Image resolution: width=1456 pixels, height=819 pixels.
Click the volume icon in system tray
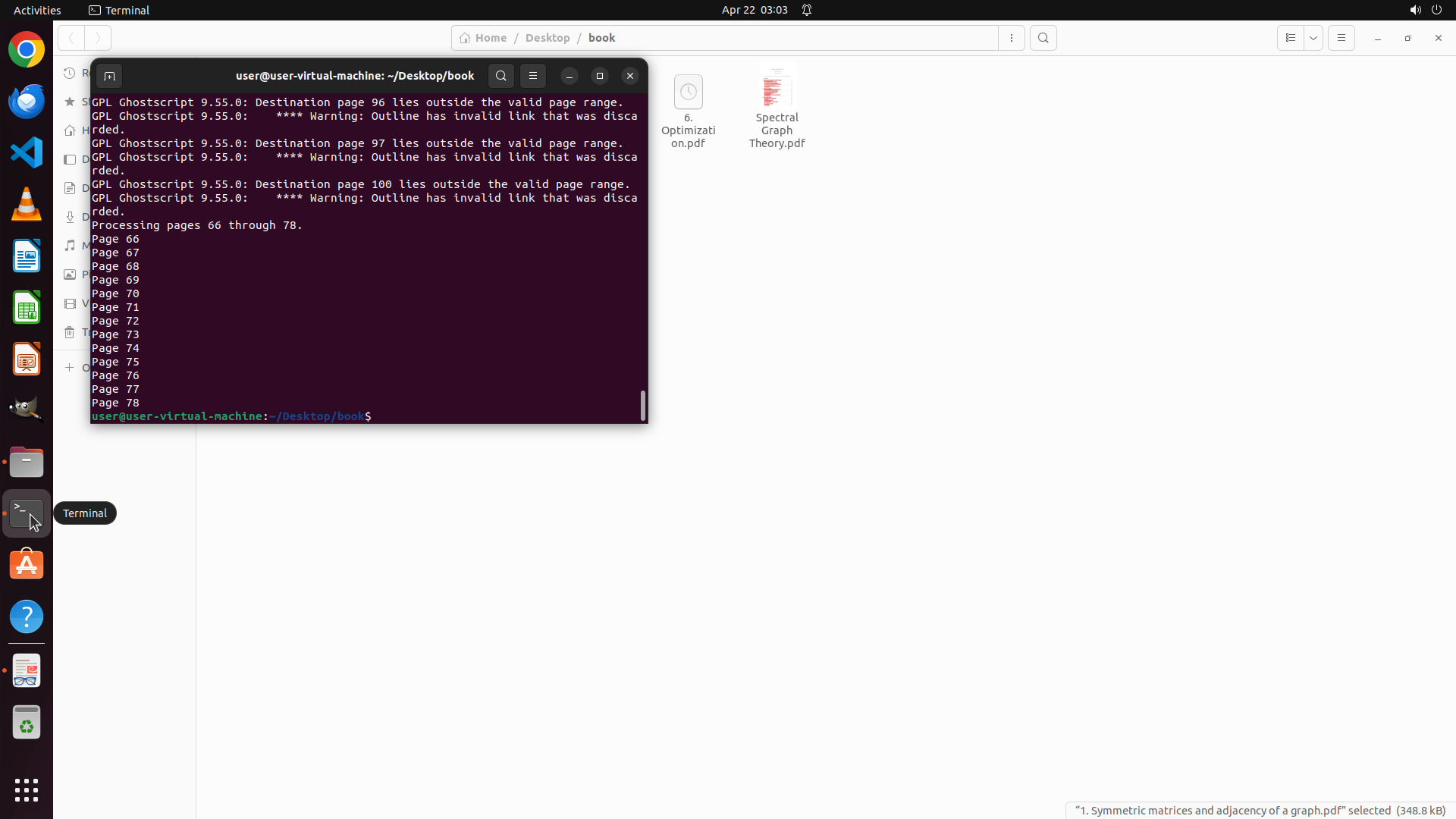tap(1415, 10)
